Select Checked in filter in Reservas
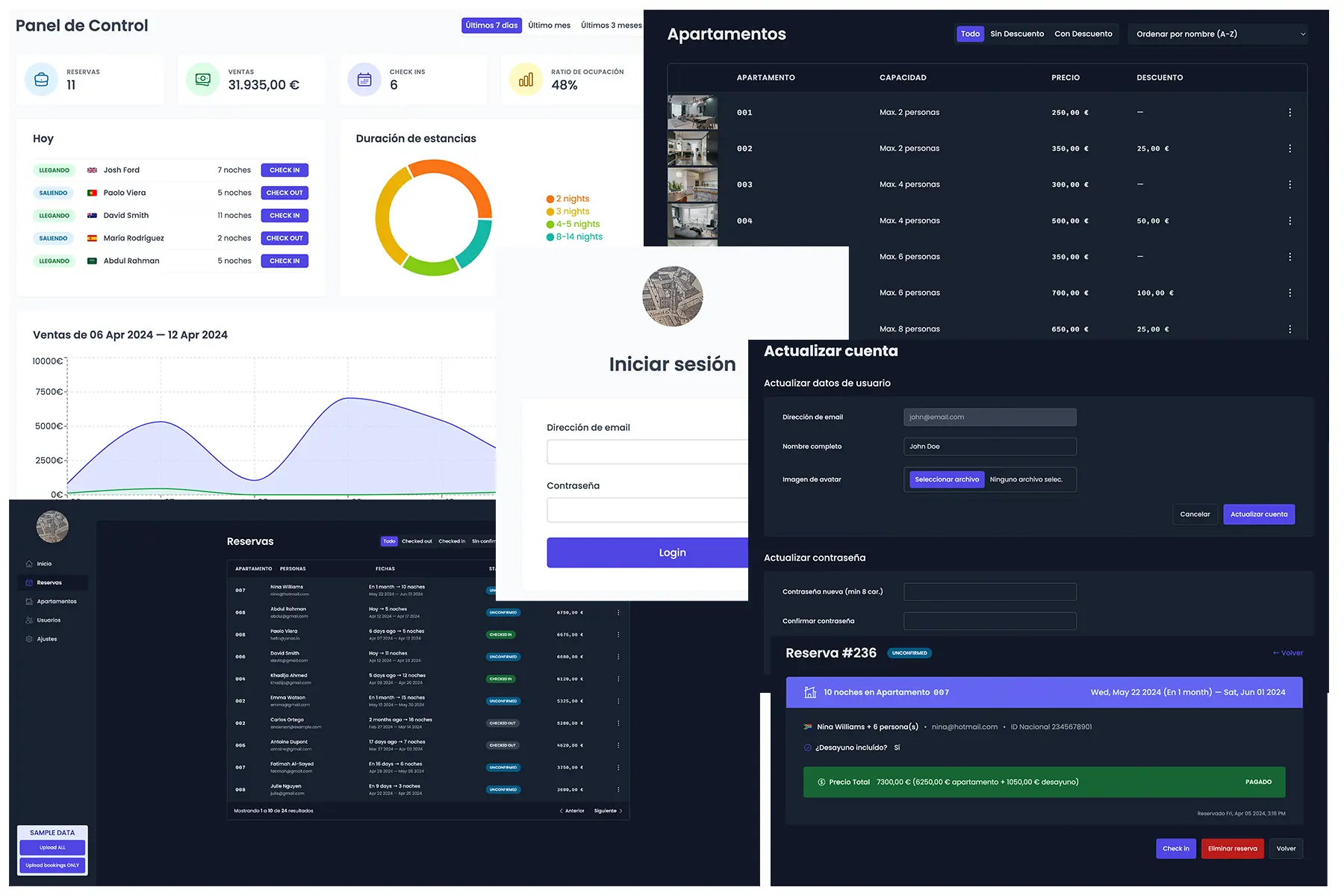Image resolution: width=1344 pixels, height=896 pixels. pyautogui.click(x=452, y=541)
